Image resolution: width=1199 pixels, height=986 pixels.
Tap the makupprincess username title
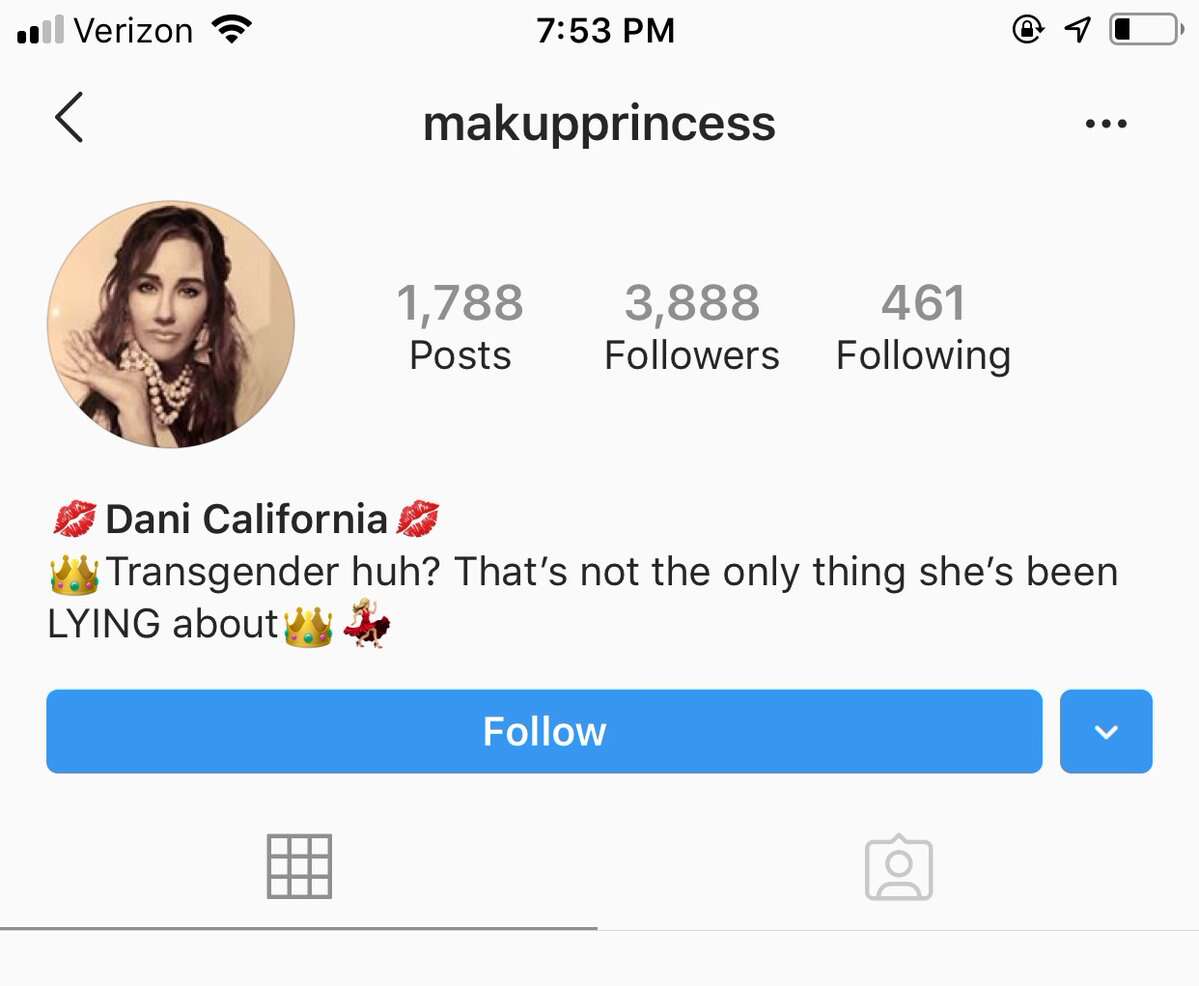point(599,123)
